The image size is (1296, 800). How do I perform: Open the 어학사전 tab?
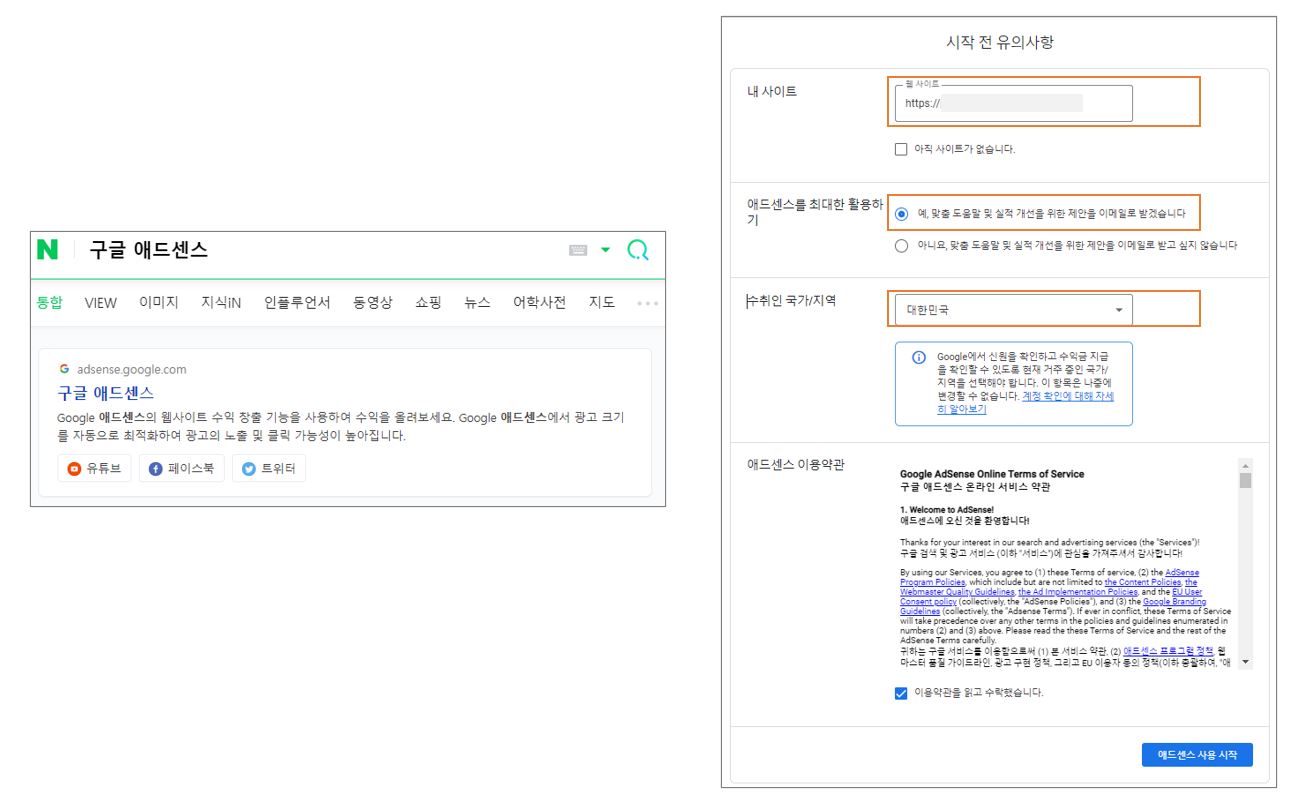click(x=540, y=302)
